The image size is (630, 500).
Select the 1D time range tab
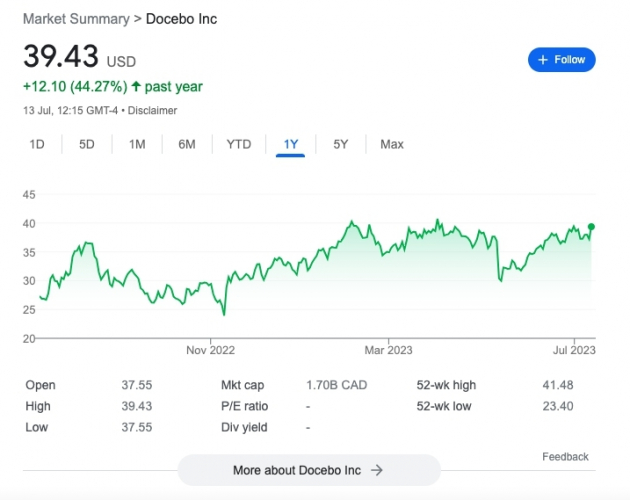coord(37,144)
